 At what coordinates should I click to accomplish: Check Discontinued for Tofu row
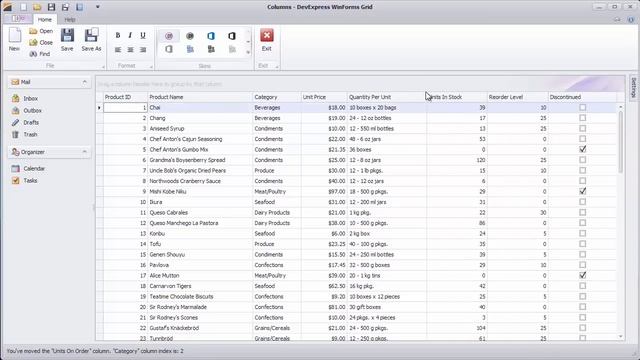(x=582, y=244)
